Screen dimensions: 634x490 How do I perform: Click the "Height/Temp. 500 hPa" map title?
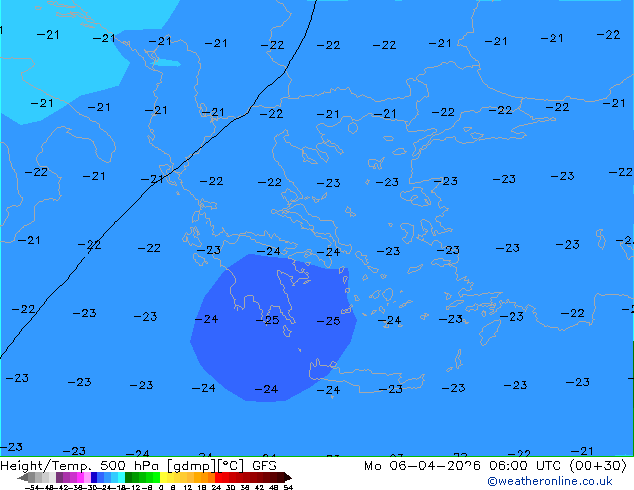79,466
